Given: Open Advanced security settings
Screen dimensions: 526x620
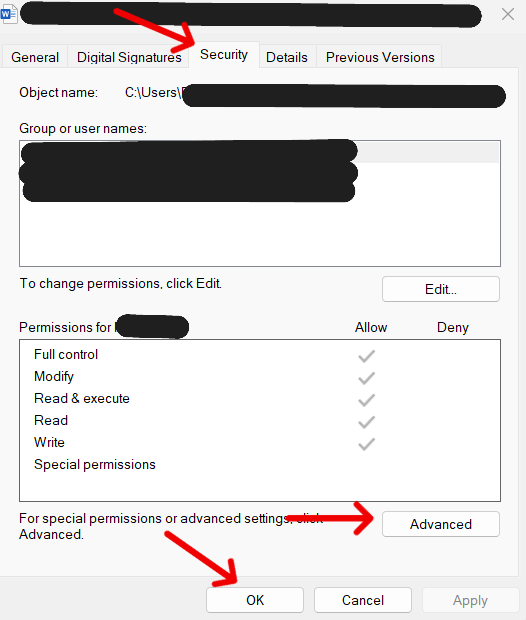Looking at the screenshot, I should [441, 524].
